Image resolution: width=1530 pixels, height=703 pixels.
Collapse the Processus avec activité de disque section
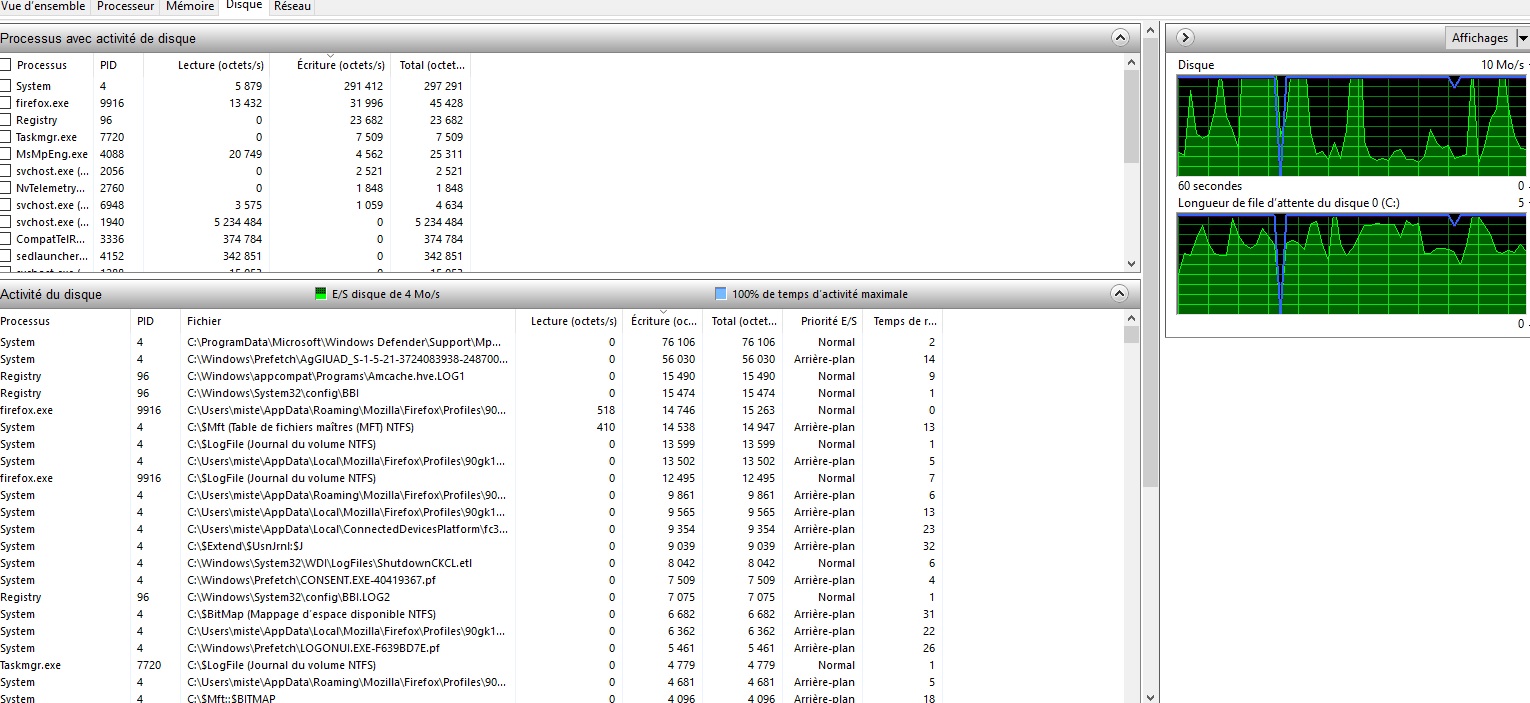click(1120, 37)
